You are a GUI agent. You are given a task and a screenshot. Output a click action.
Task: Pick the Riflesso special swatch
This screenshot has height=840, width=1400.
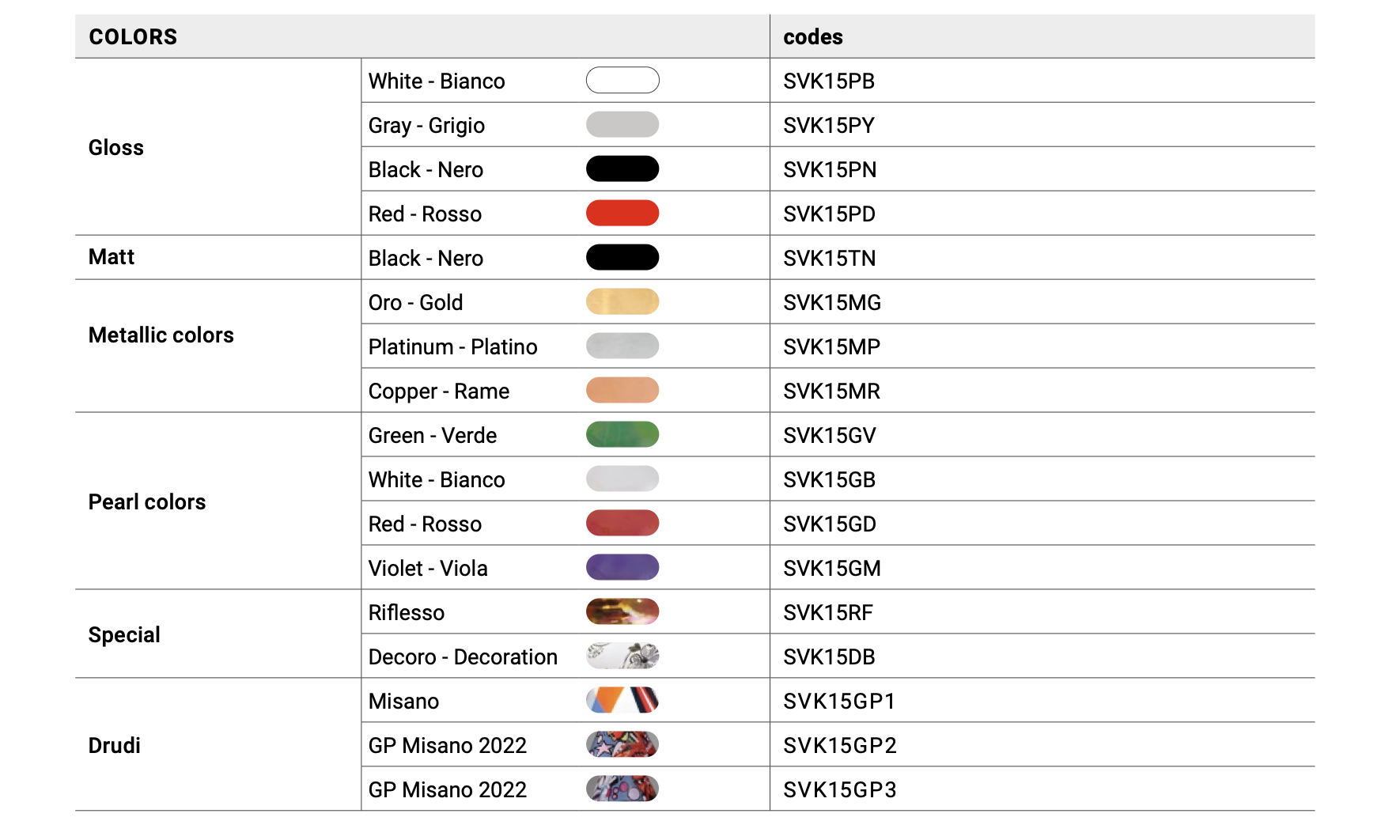click(x=622, y=612)
